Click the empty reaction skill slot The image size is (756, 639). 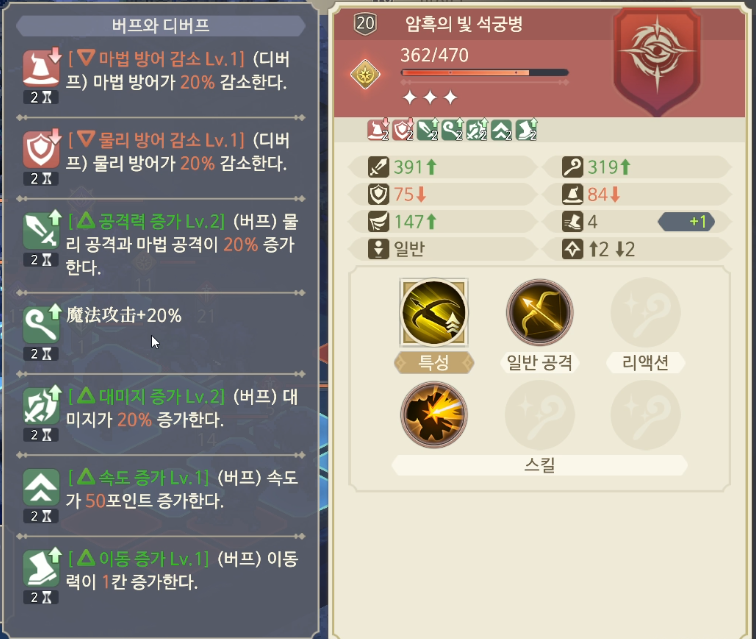click(646, 312)
